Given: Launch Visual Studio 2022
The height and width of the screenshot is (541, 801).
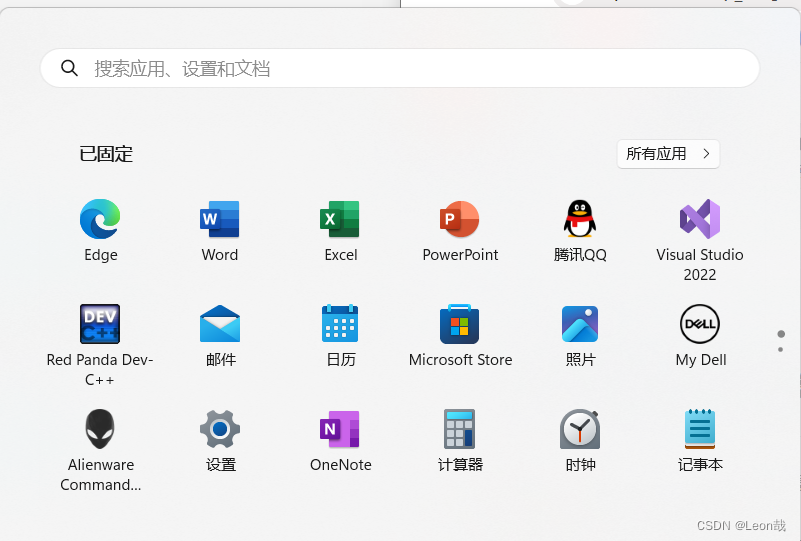Looking at the screenshot, I should pos(700,219).
